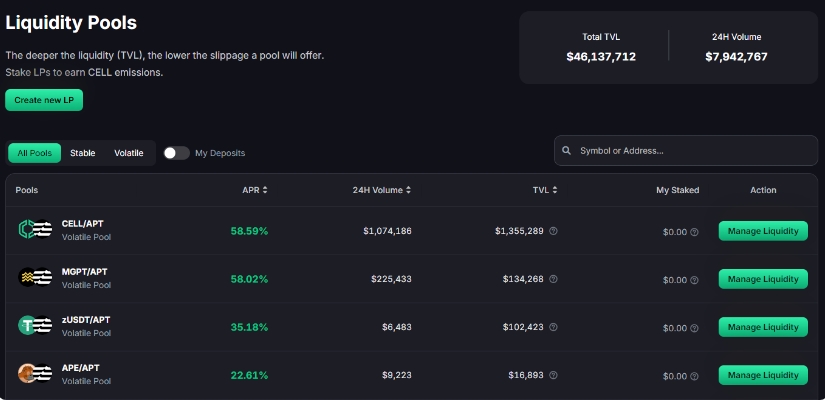Click the APE/APT token pair icon
This screenshot has width=825, height=400.
(35, 373)
